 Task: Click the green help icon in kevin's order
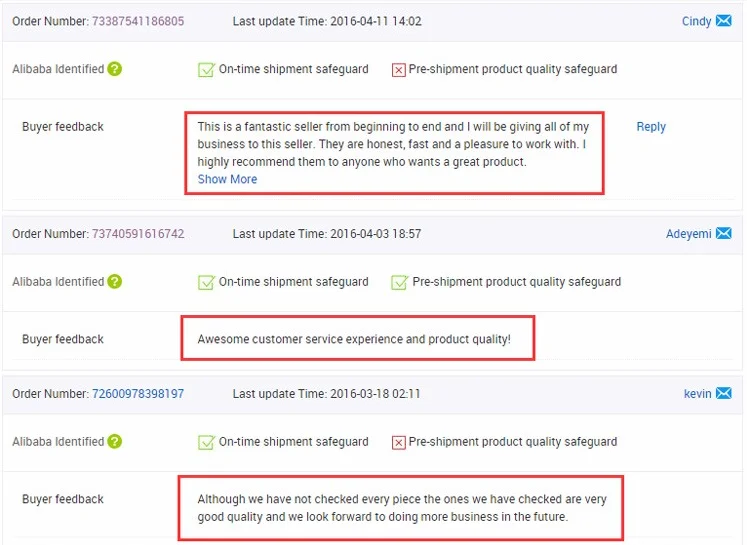[x=114, y=441]
